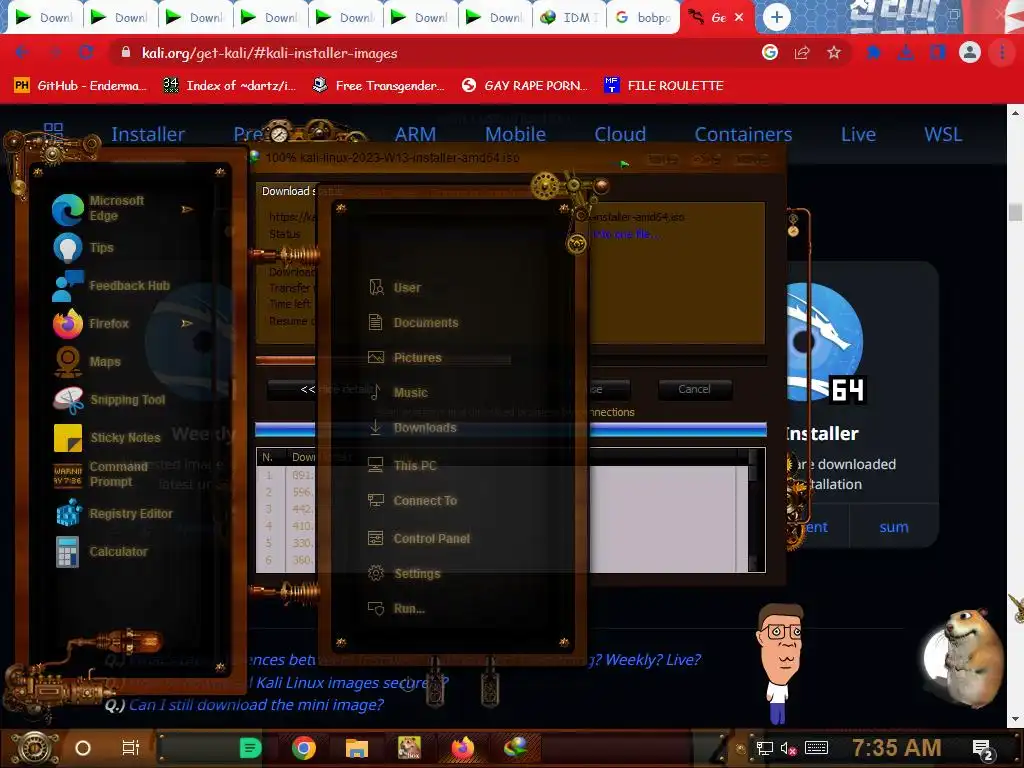Open the green chat app on taskbar

click(x=250, y=748)
